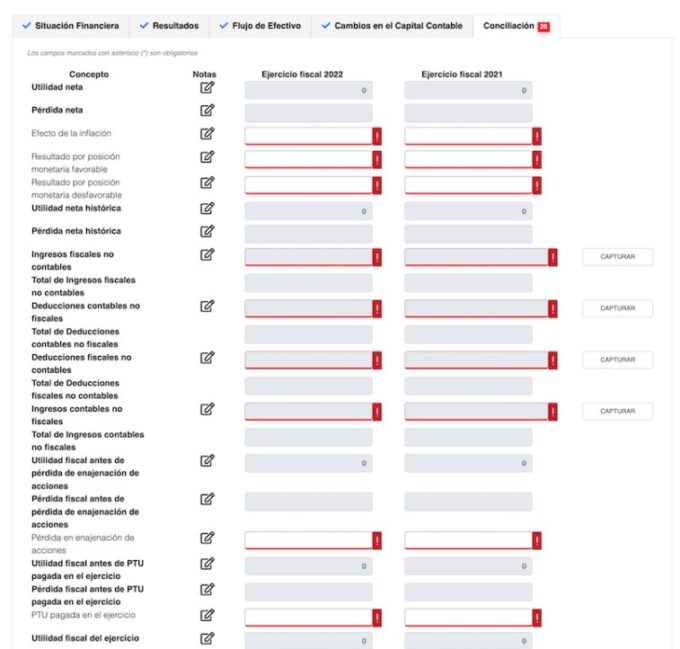Go to the Resultados tab
Screen dimensions: 680x649
point(169,25)
